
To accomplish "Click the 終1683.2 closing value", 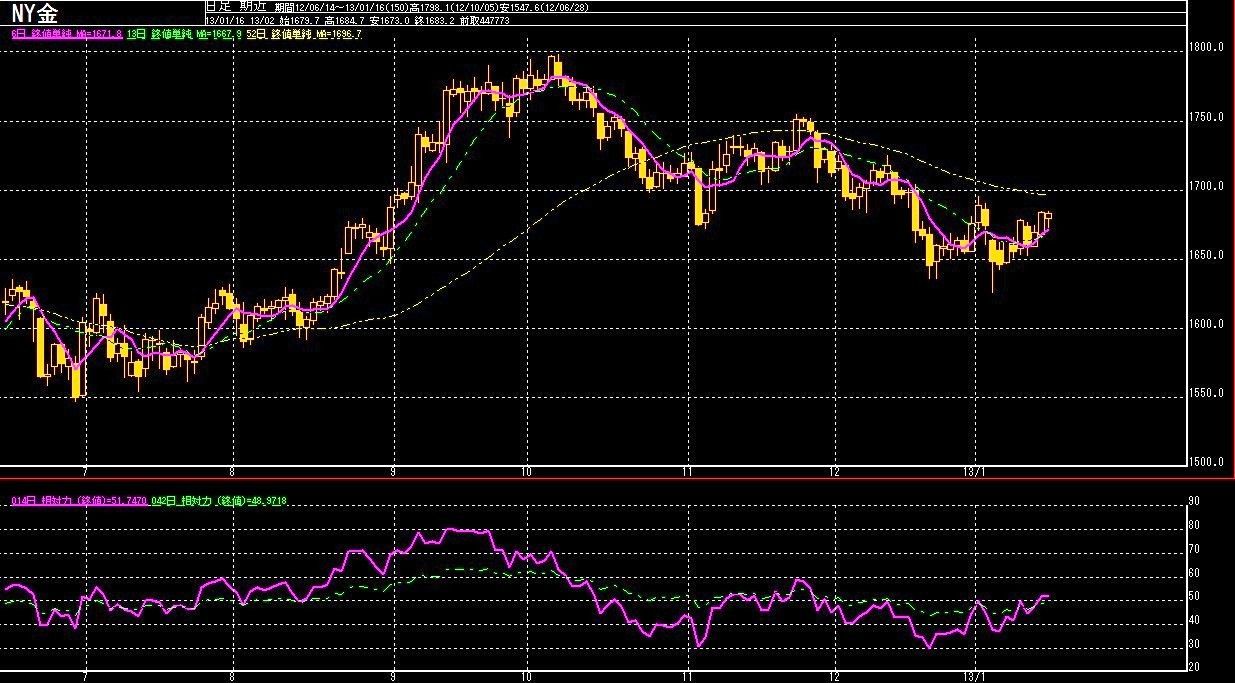I will point(433,20).
